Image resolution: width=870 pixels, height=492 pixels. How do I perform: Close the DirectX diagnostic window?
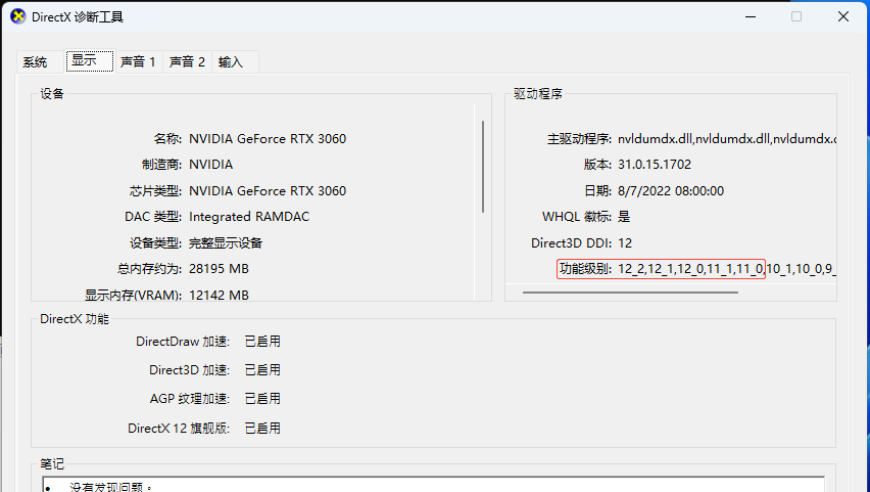[x=843, y=17]
